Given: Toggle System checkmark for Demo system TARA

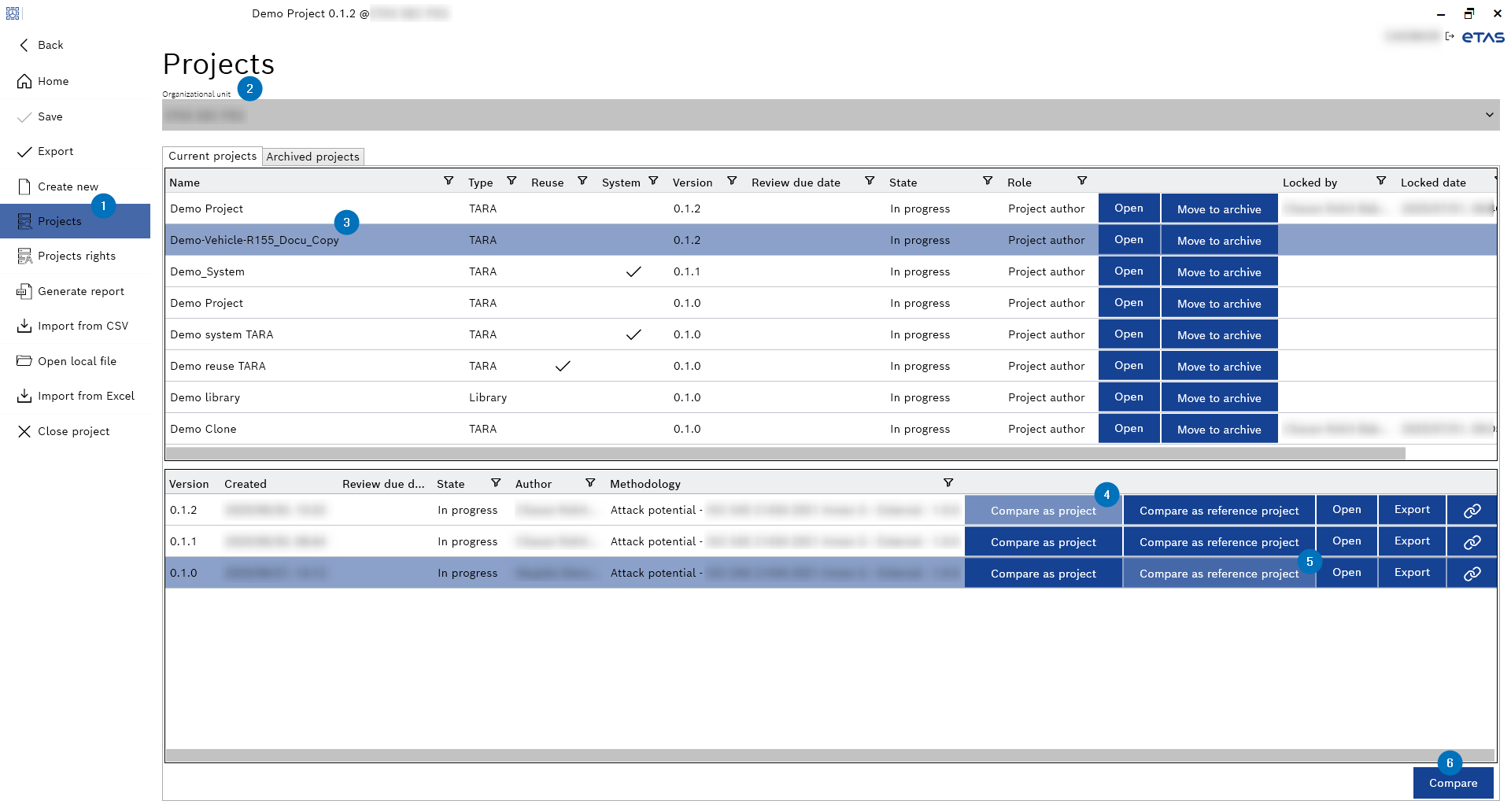Looking at the screenshot, I should (633, 334).
